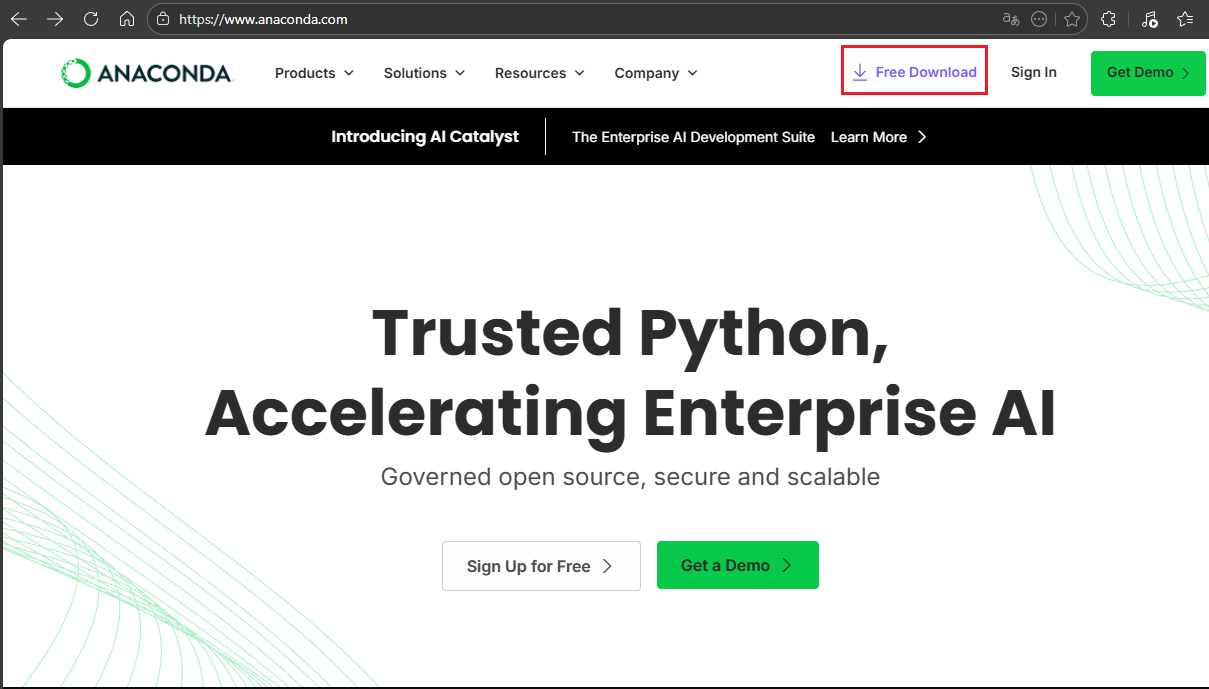Image resolution: width=1209 pixels, height=689 pixels.
Task: Expand the Solutions menu
Action: click(x=424, y=73)
